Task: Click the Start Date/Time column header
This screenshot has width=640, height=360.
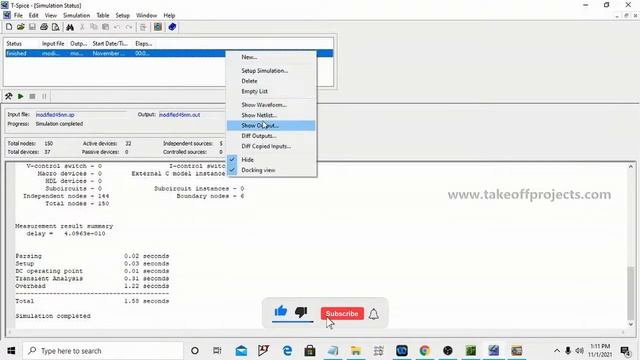Action: [110, 43]
